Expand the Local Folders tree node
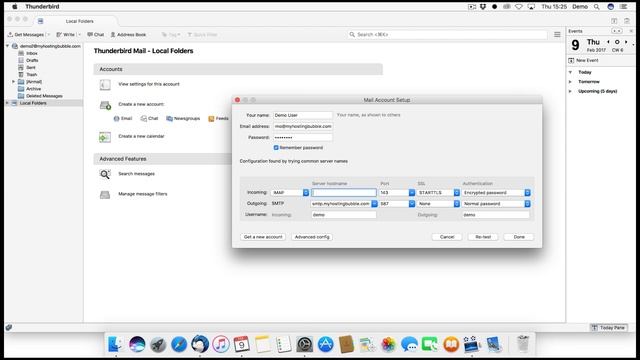The height and width of the screenshot is (360, 640). pyautogui.click(x=7, y=103)
